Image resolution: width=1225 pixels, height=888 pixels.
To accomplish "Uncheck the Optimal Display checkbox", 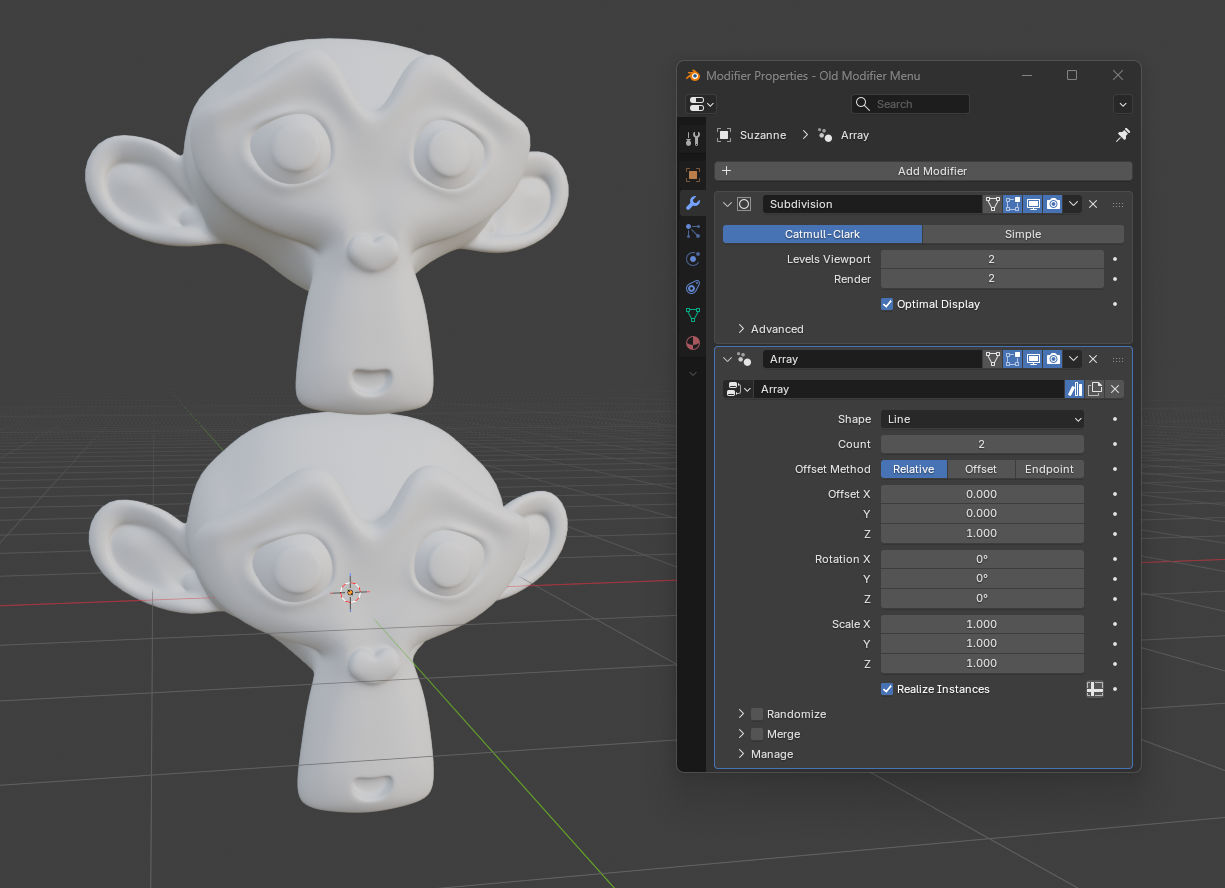I will (887, 304).
